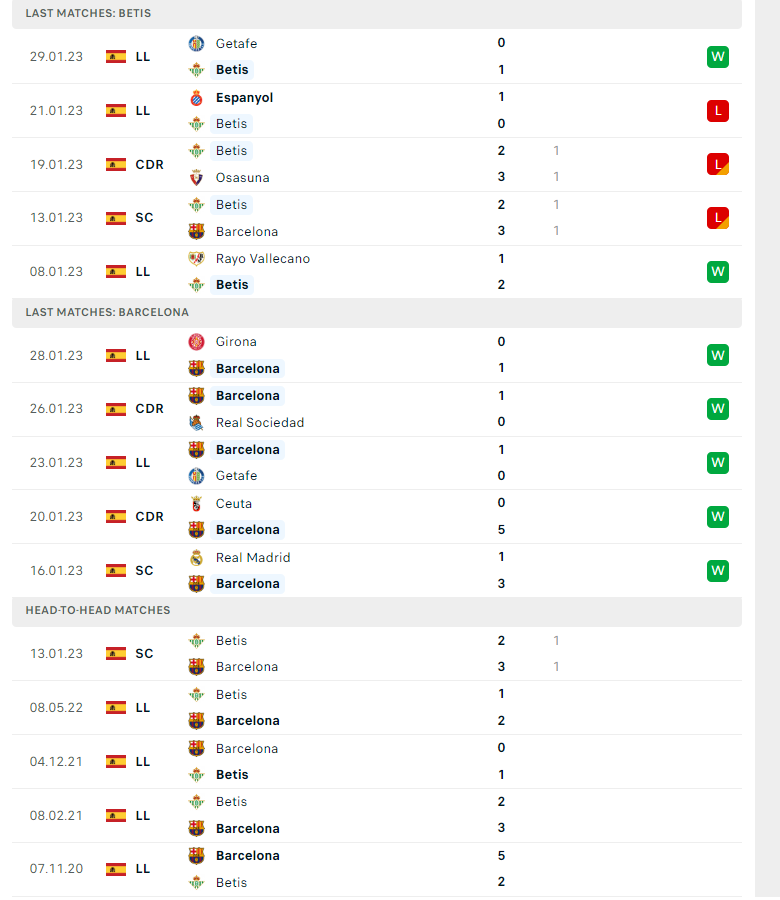The width and height of the screenshot is (780, 900).
Task: Click the Head-to-Head Matches section header
Action: coord(98,610)
